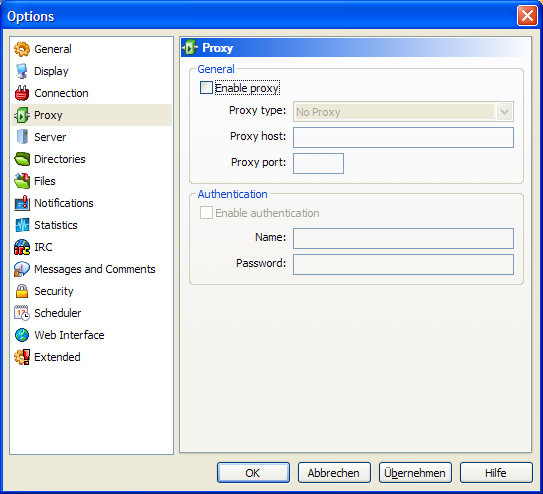Select the Security padlock icon

tap(22, 291)
